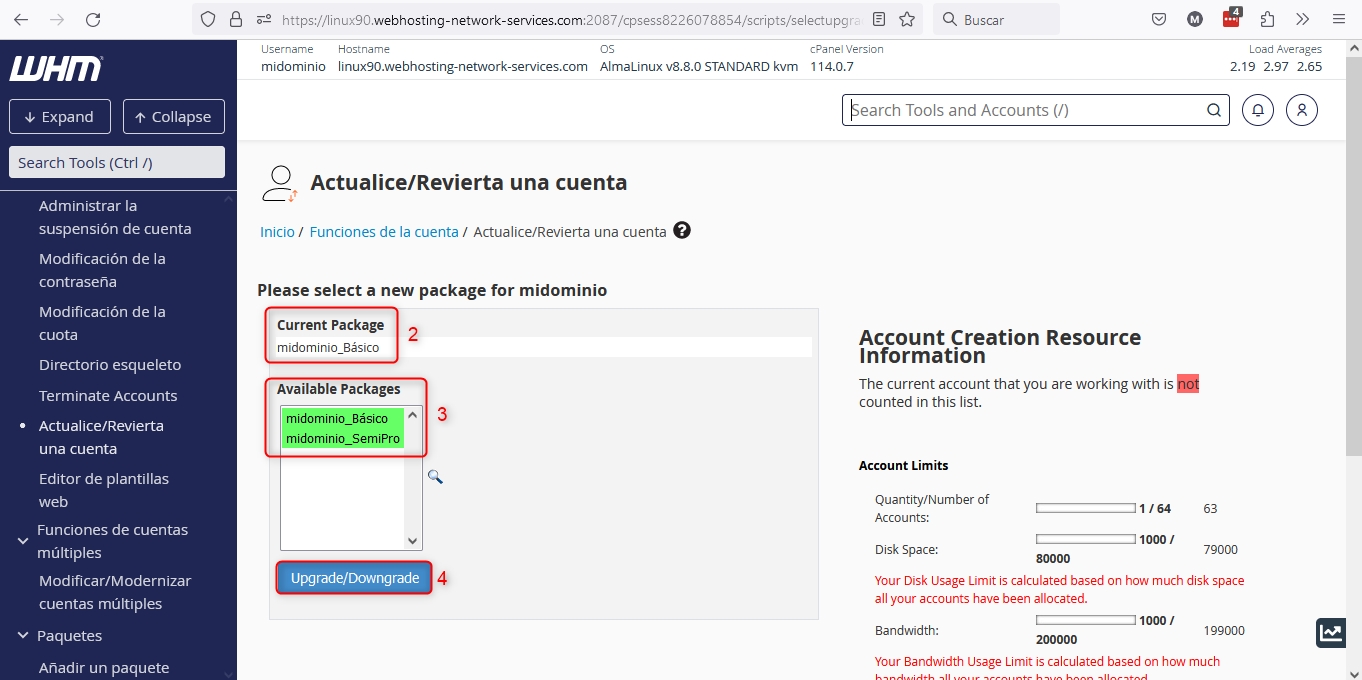Screen dimensions: 1362x680
Task: Open the user account profile icon
Action: click(1302, 110)
